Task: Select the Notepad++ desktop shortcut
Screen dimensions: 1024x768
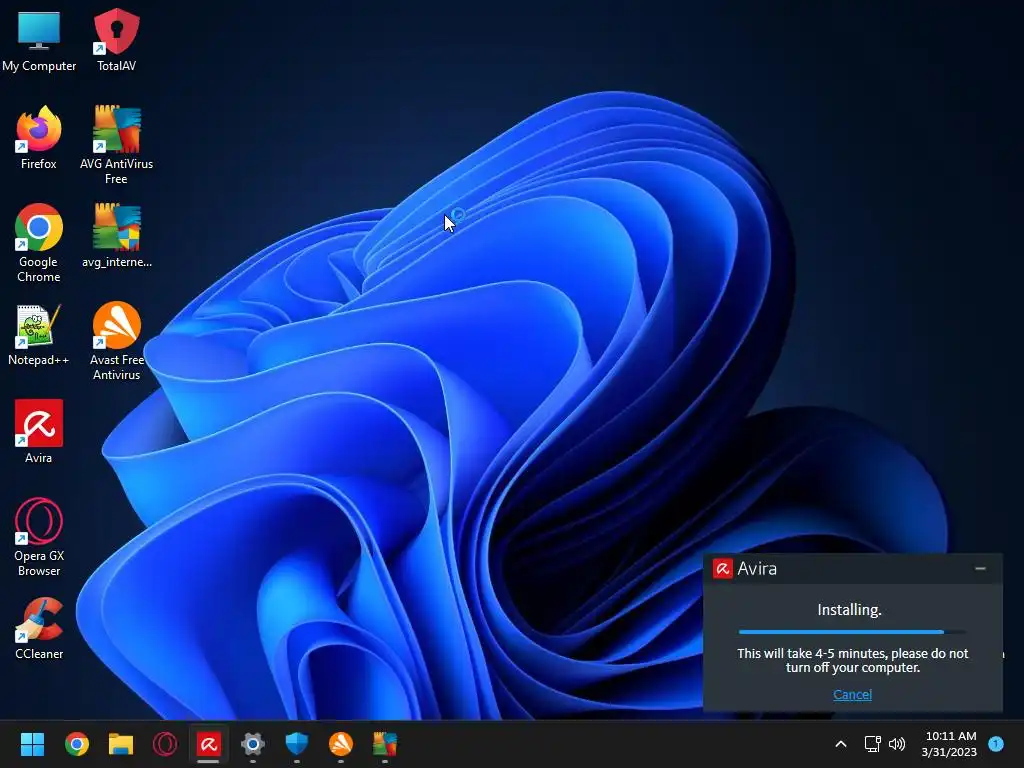Action: pyautogui.click(x=39, y=334)
